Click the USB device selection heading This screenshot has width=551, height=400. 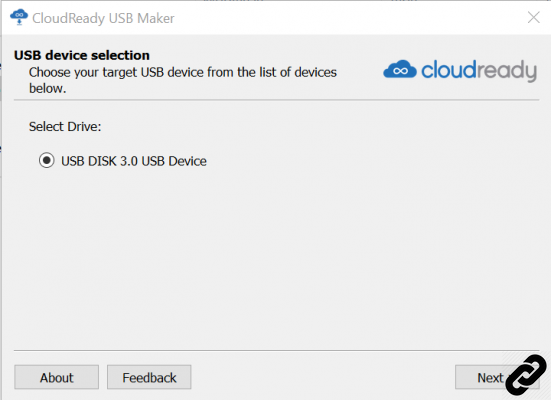82,55
